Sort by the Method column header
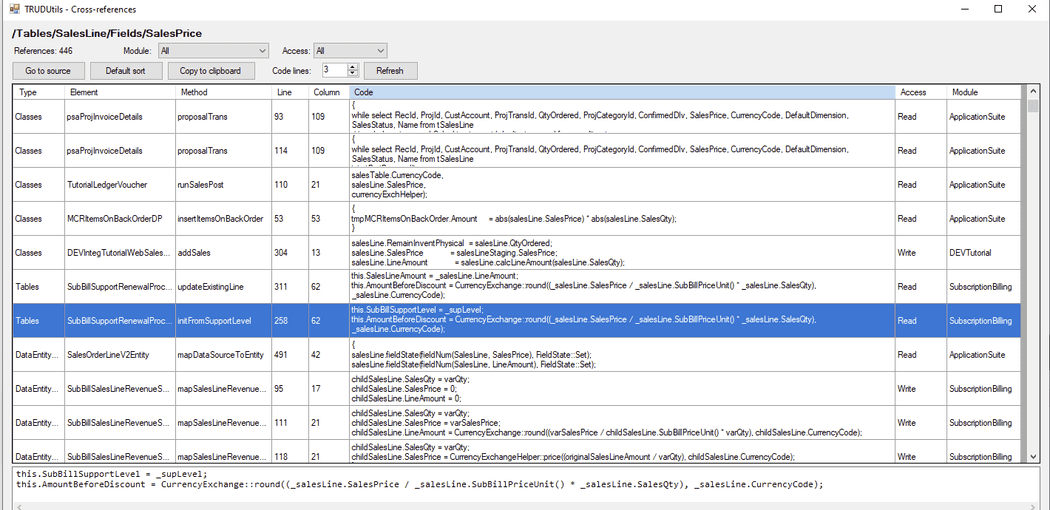 point(223,92)
